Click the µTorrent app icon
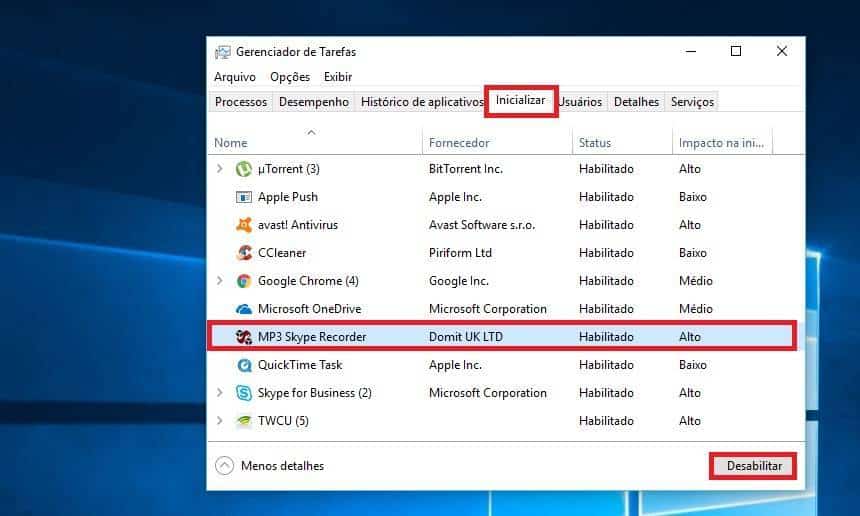Screen dimensions: 860x516 coord(244,169)
